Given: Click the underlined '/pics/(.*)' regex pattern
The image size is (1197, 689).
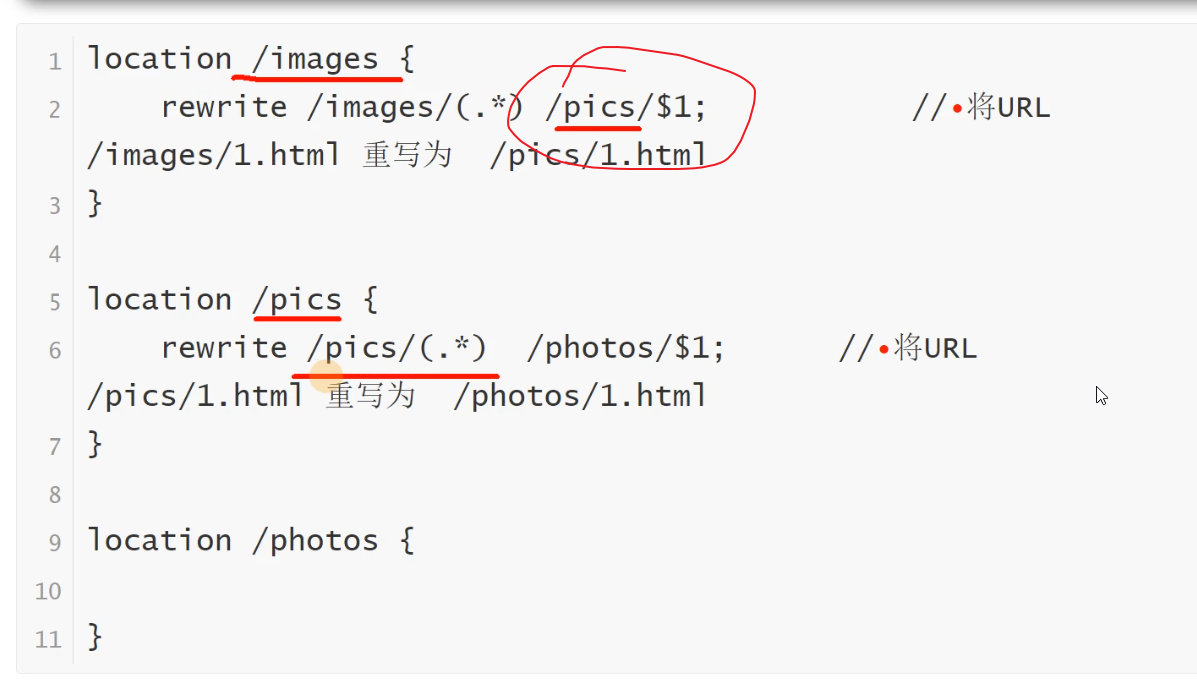Looking at the screenshot, I should (397, 347).
